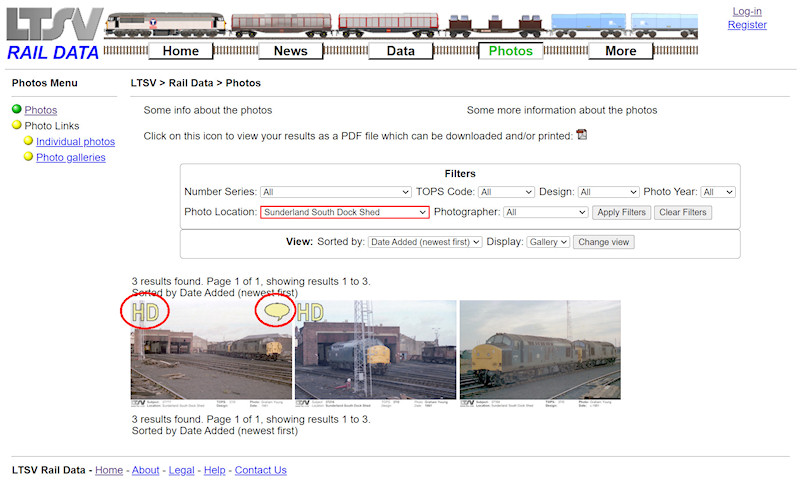The width and height of the screenshot is (800, 491).
Task: Expand the Design dropdown
Action: [608, 192]
